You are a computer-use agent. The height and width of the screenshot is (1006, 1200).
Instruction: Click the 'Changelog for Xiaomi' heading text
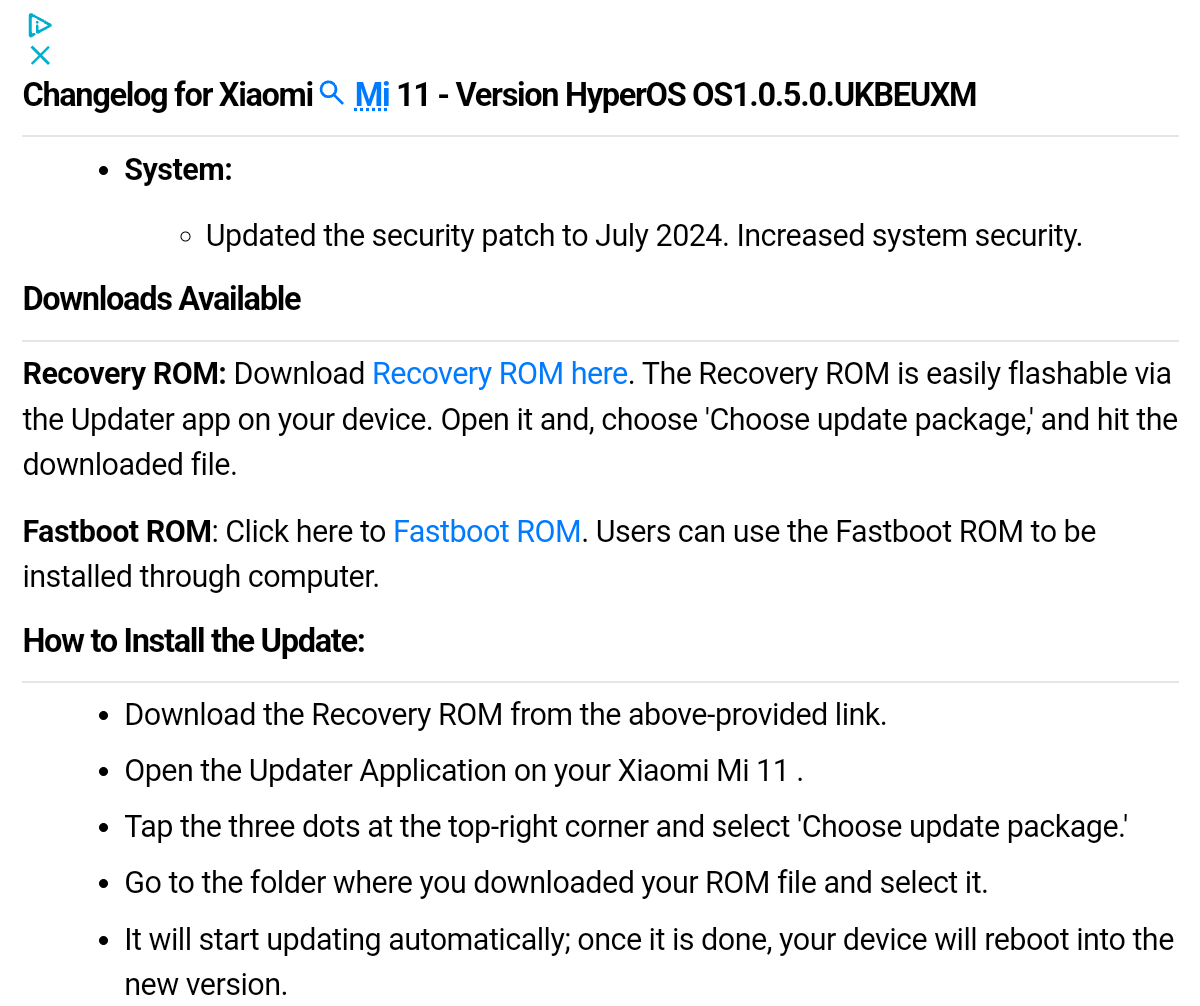click(x=167, y=95)
